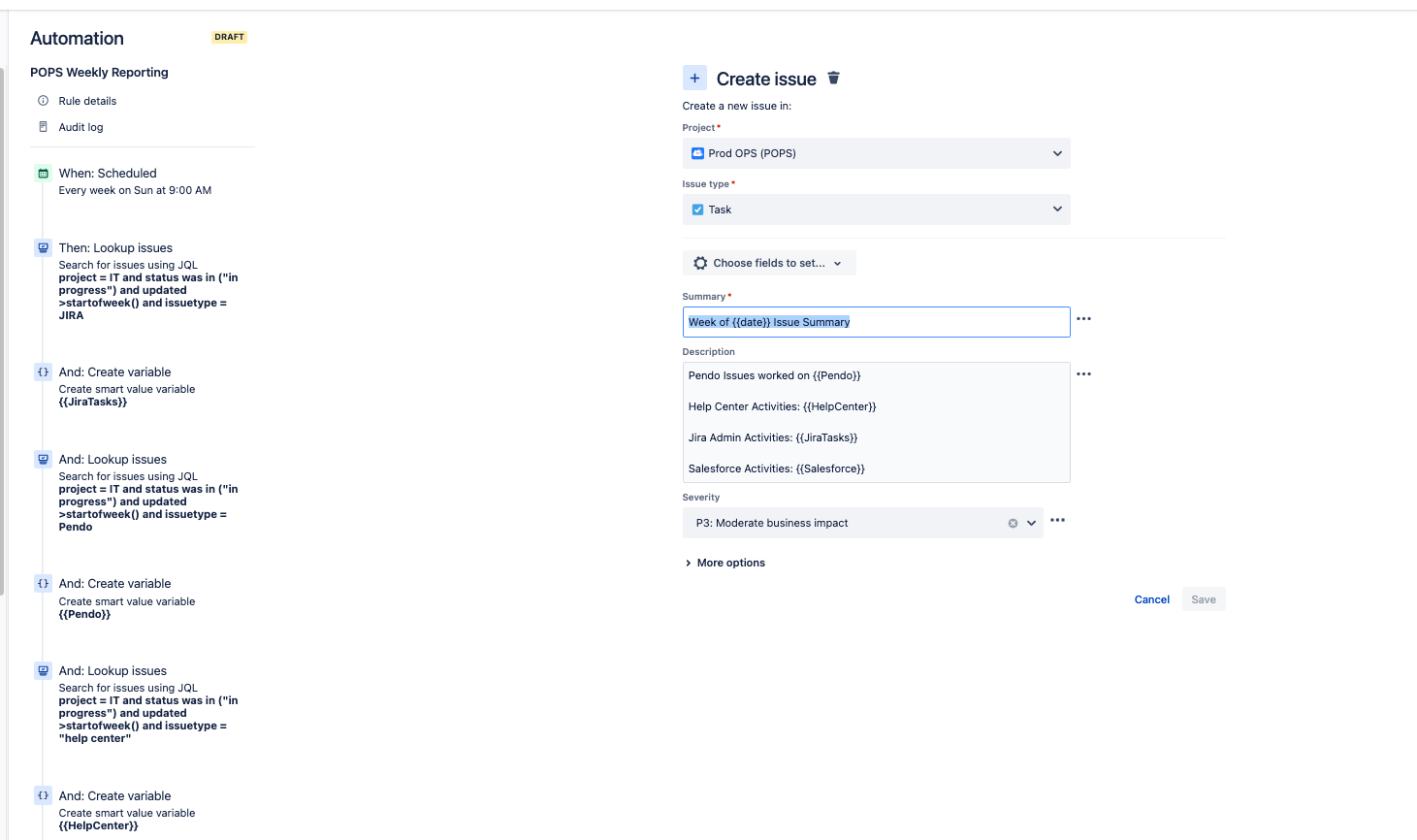Expand the More options section
The width and height of the screenshot is (1417, 840).
725,563
